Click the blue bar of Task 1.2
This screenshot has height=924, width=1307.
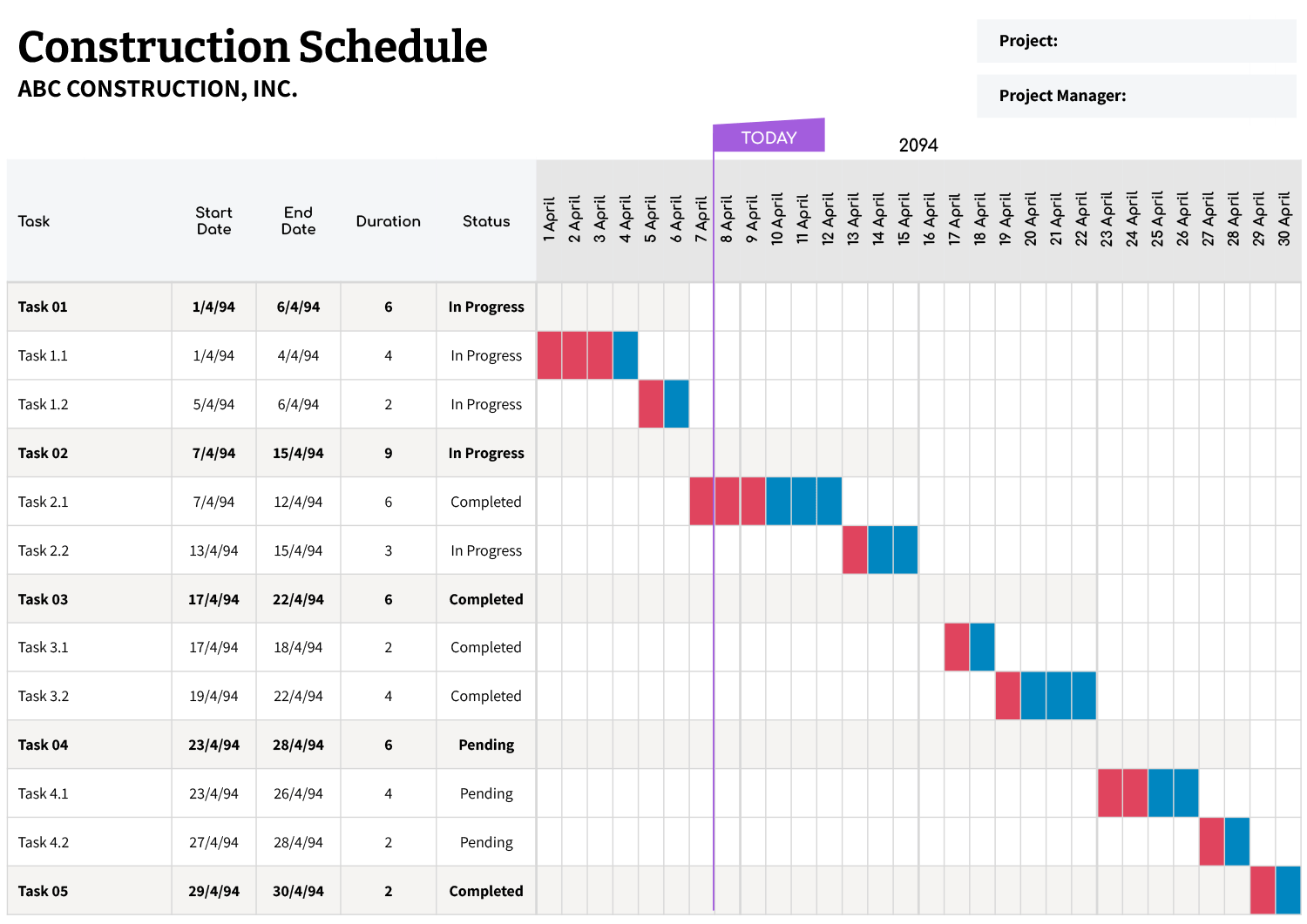pos(676,404)
